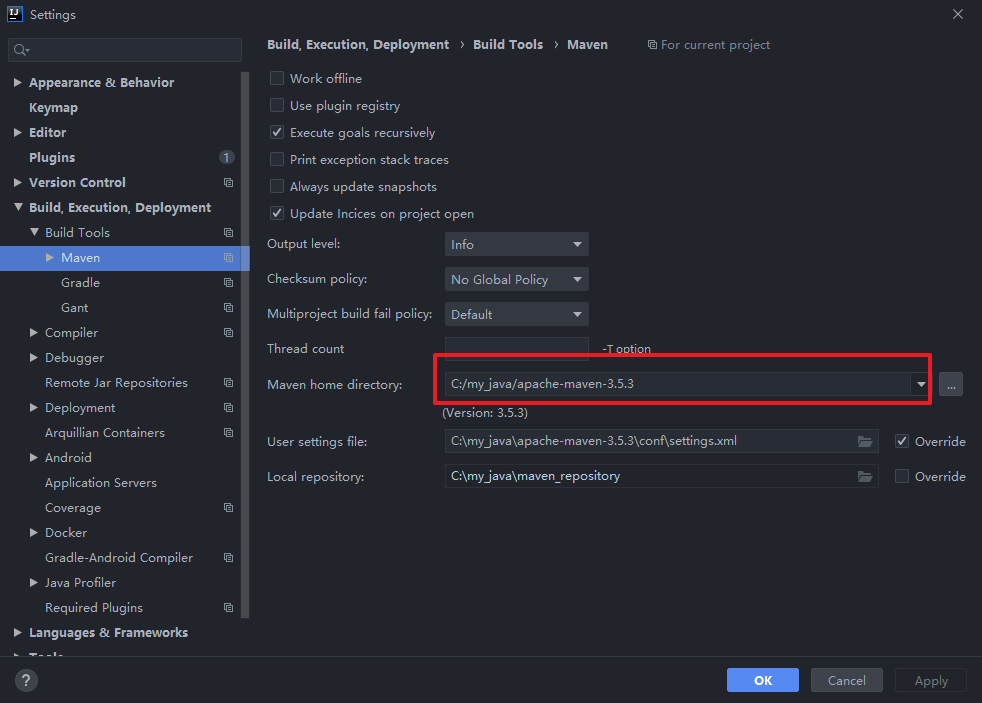Click the Thread count input field
The image size is (982, 703).
click(517, 349)
